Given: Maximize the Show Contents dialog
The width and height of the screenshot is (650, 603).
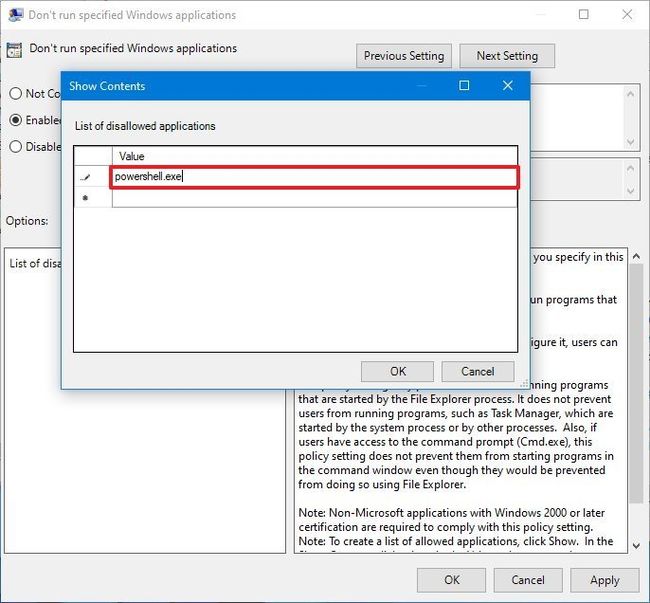Looking at the screenshot, I should tap(464, 85).
